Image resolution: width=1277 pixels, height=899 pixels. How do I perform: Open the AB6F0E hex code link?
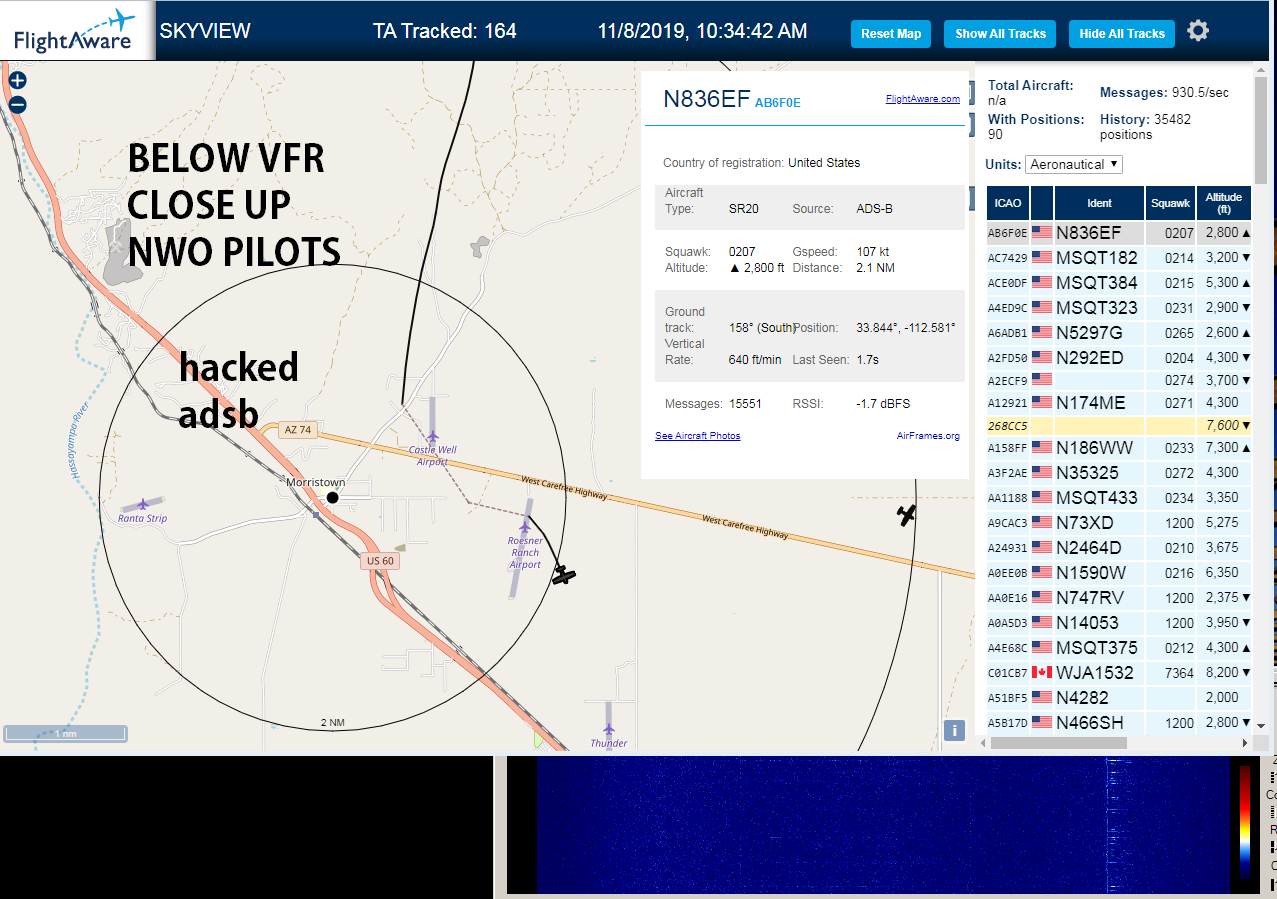pos(778,102)
